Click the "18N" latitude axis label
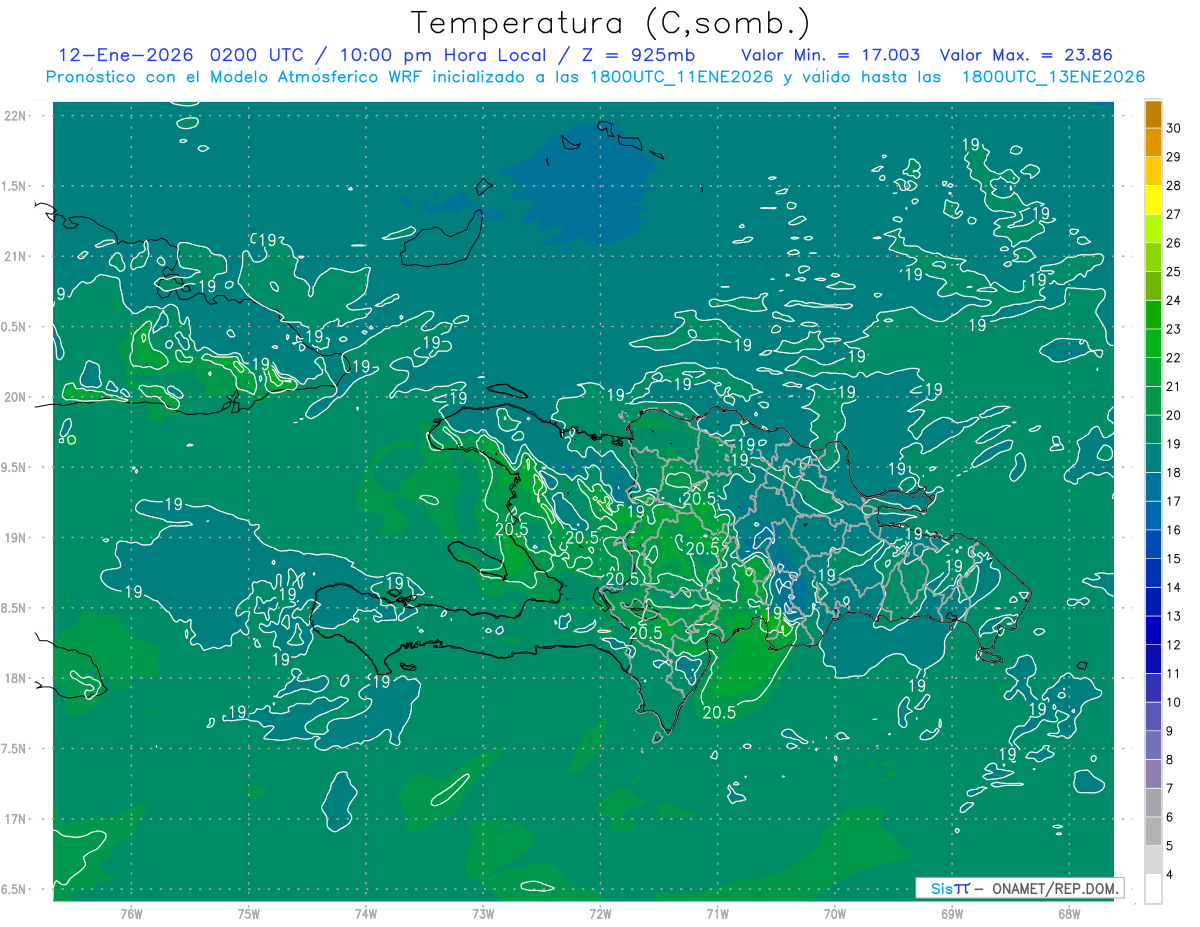This screenshot has height=927, width=1200. pos(18,678)
